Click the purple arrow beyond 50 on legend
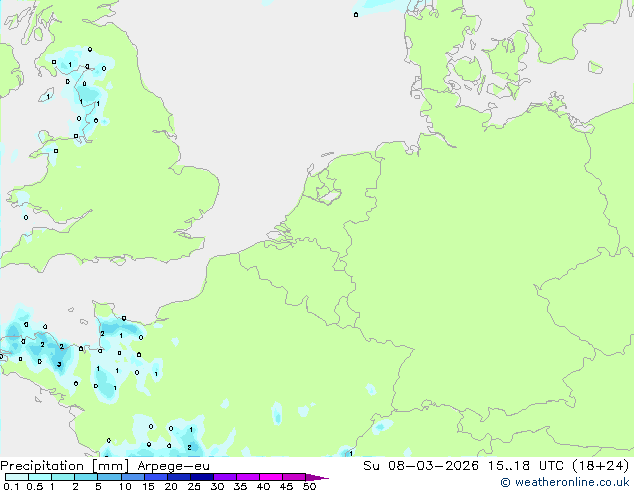 click(x=317, y=477)
